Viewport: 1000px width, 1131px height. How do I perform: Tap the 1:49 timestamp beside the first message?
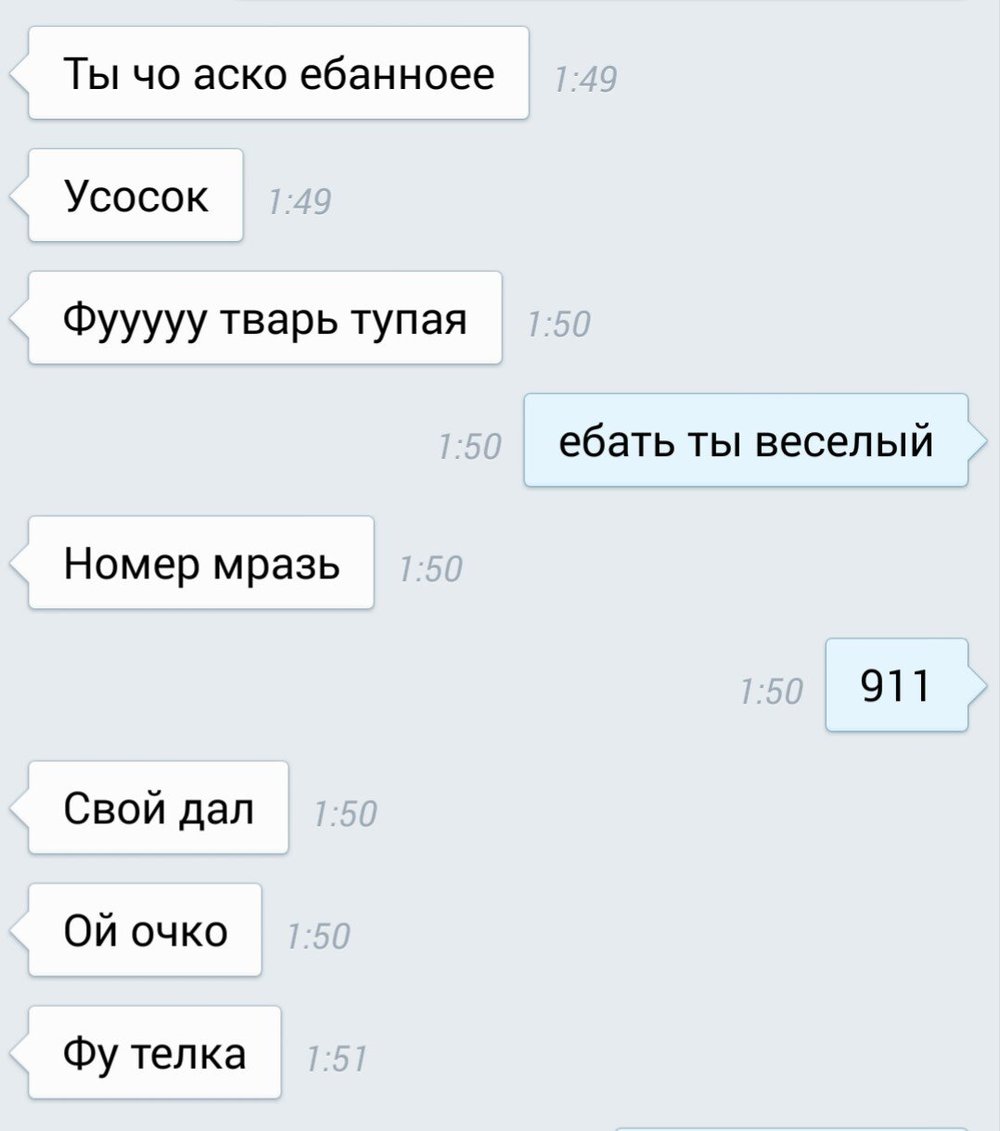pyautogui.click(x=585, y=79)
